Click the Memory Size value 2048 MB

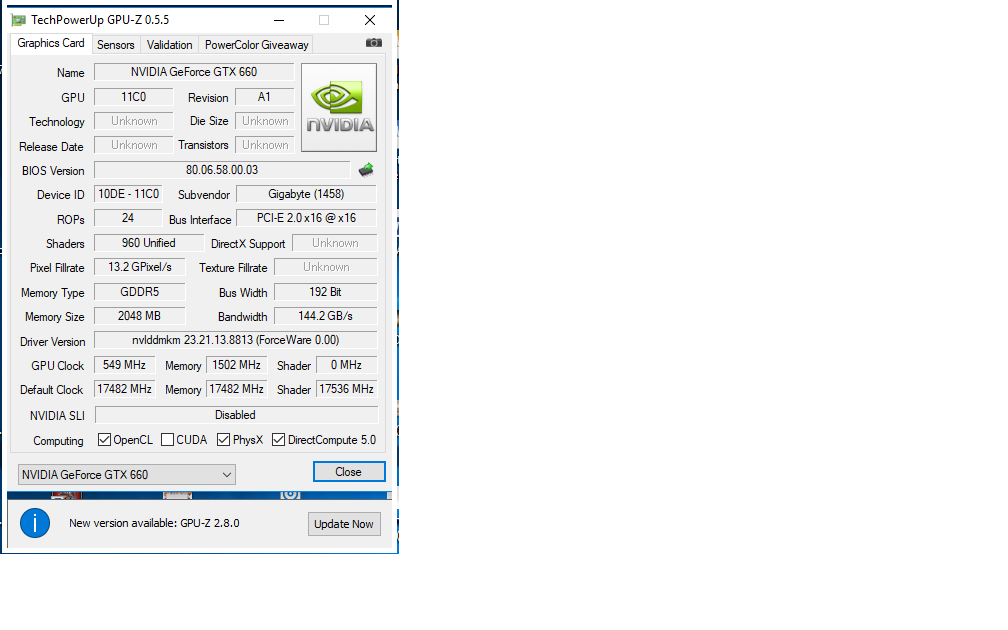pyautogui.click(x=140, y=316)
